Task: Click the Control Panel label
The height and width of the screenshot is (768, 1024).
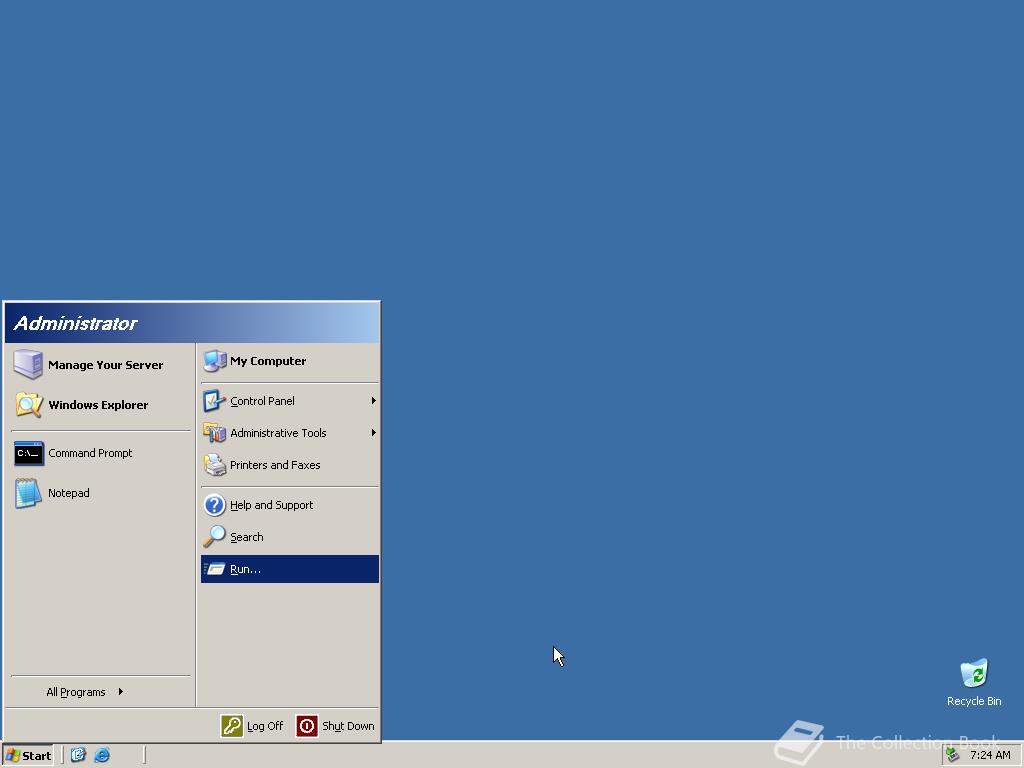Action: tap(263, 401)
